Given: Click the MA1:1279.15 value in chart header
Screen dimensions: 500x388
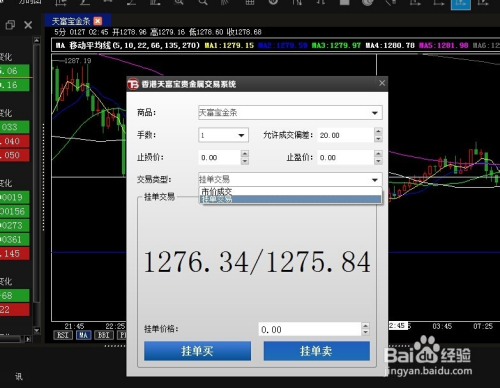Looking at the screenshot, I should tap(229, 45).
